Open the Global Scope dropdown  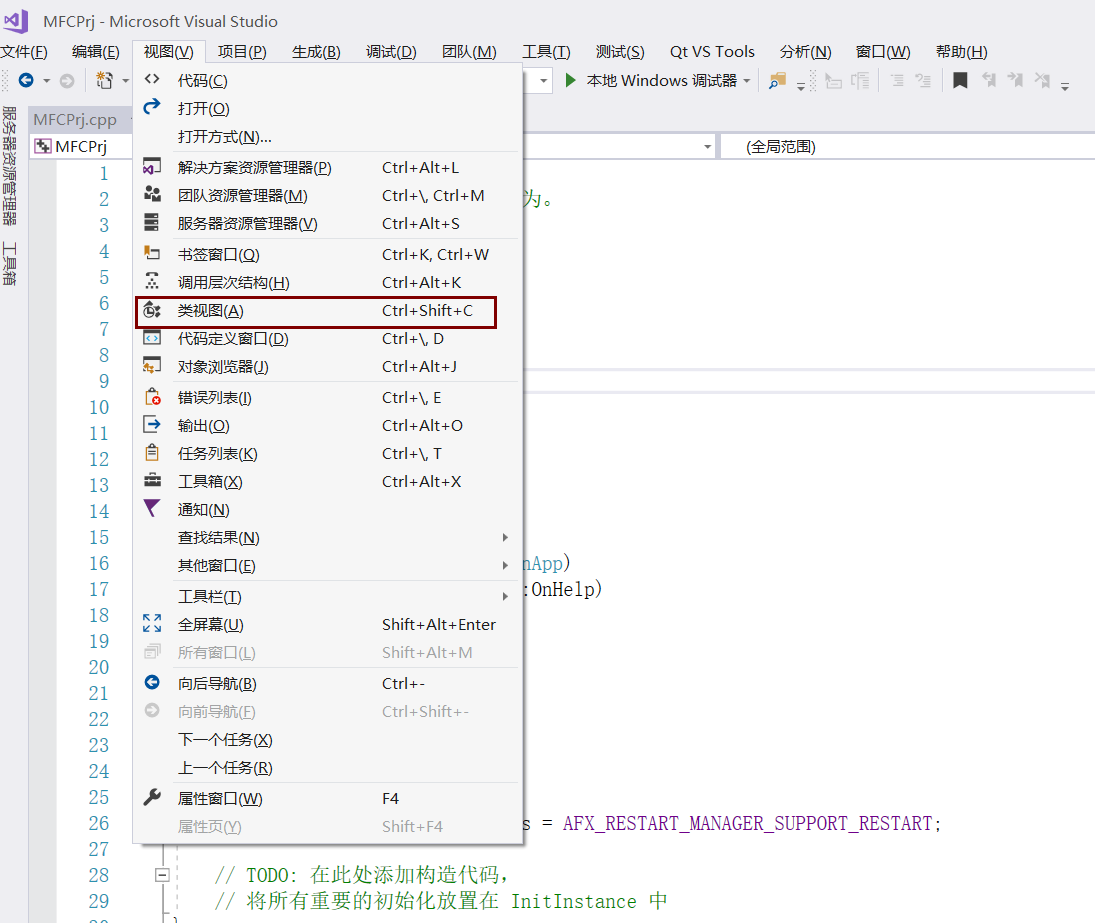click(x=908, y=147)
